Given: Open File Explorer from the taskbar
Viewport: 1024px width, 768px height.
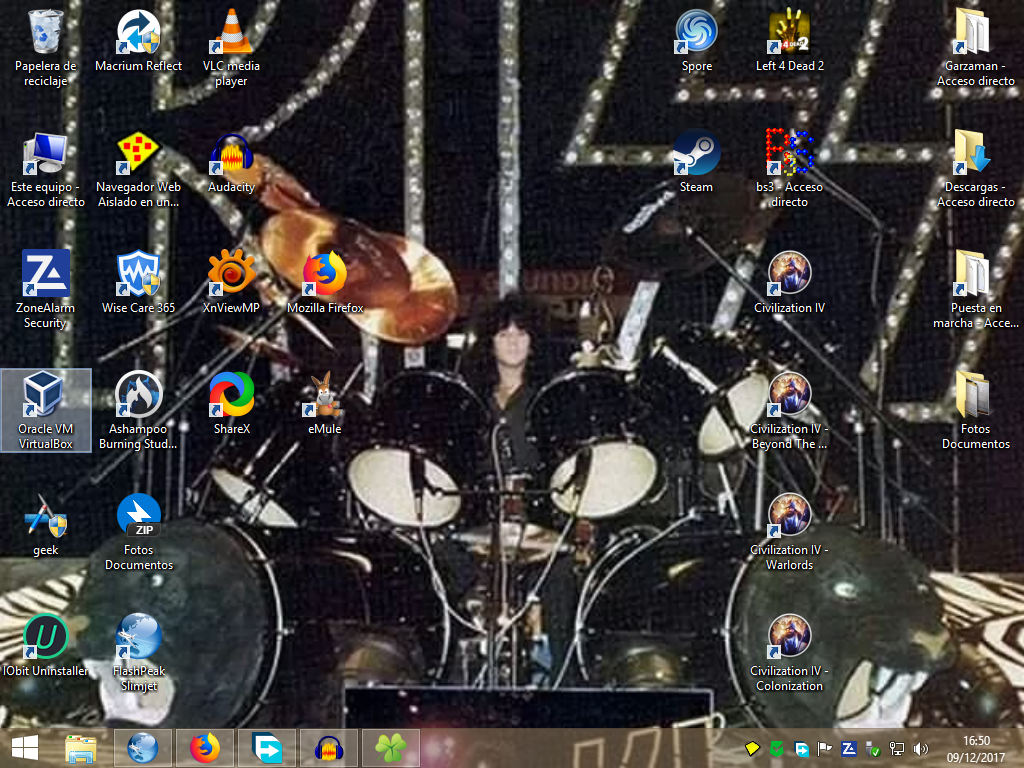Looking at the screenshot, I should pyautogui.click(x=80, y=748).
